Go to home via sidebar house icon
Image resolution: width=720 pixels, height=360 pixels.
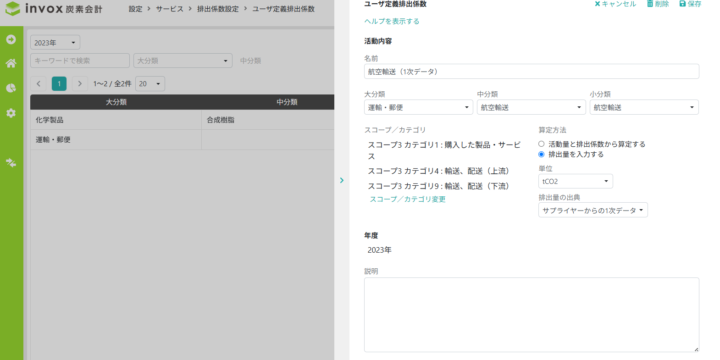[x=11, y=63]
